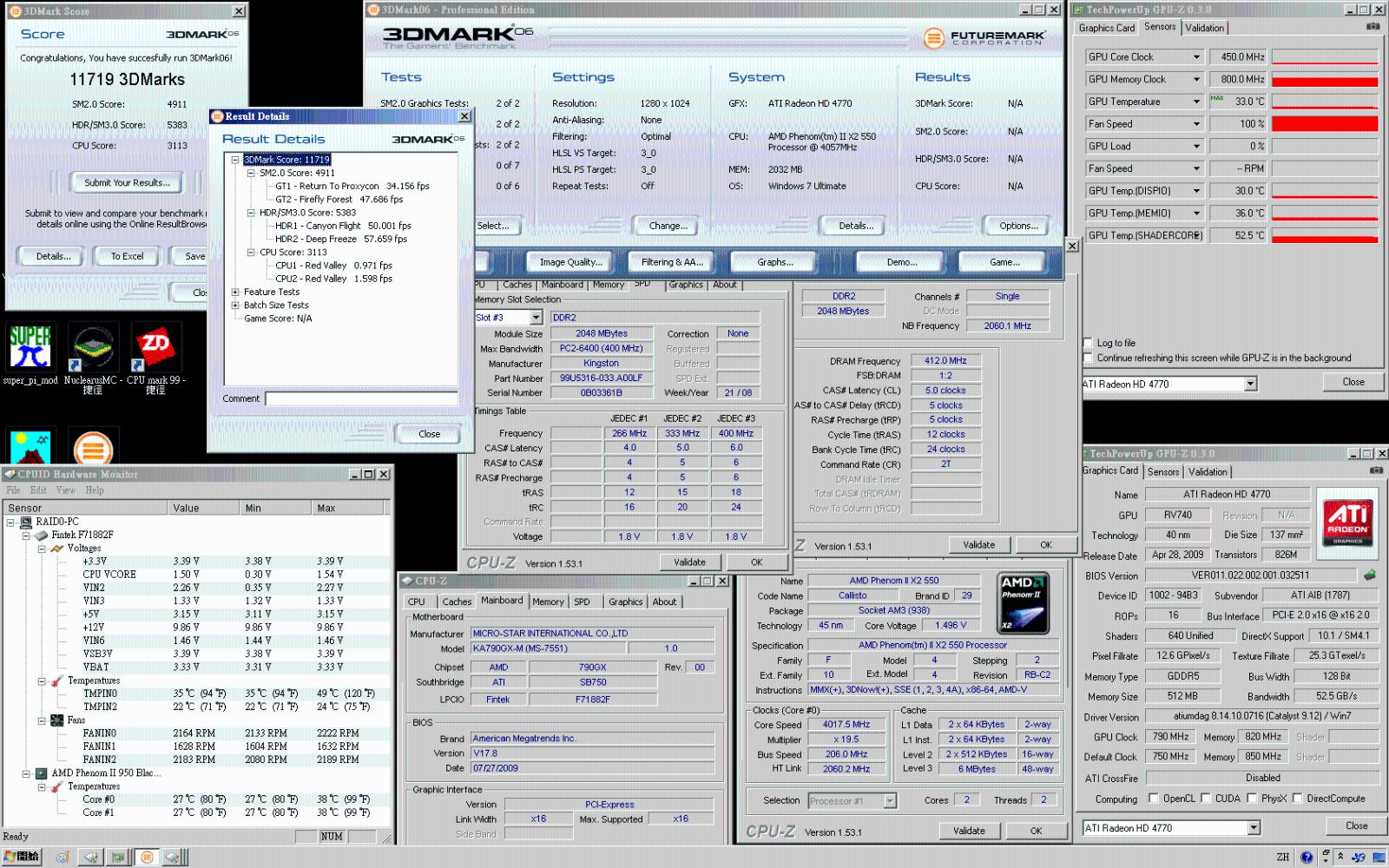
Task: Open the Graphics tab in CPU-Z Mainboard window
Action: [625, 602]
